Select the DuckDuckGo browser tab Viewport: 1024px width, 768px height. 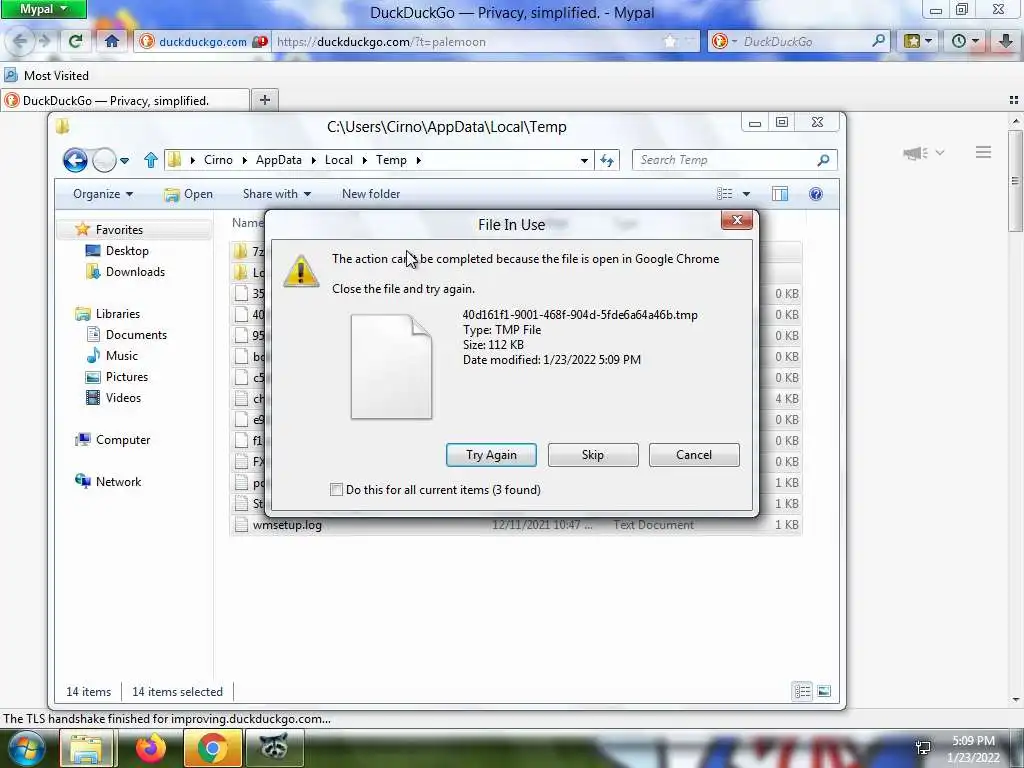(x=125, y=101)
